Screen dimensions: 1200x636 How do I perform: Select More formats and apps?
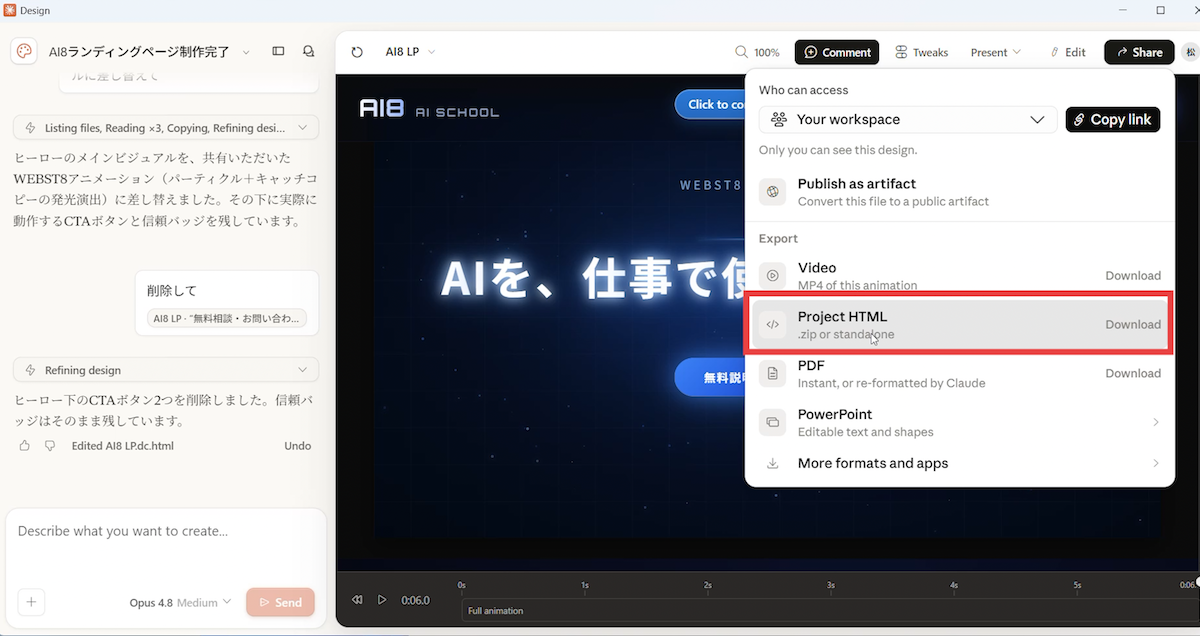pos(960,463)
